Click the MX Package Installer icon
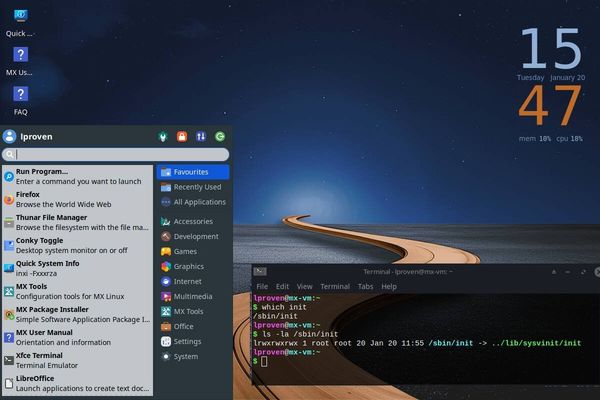This screenshot has width=600, height=400. click(9, 315)
